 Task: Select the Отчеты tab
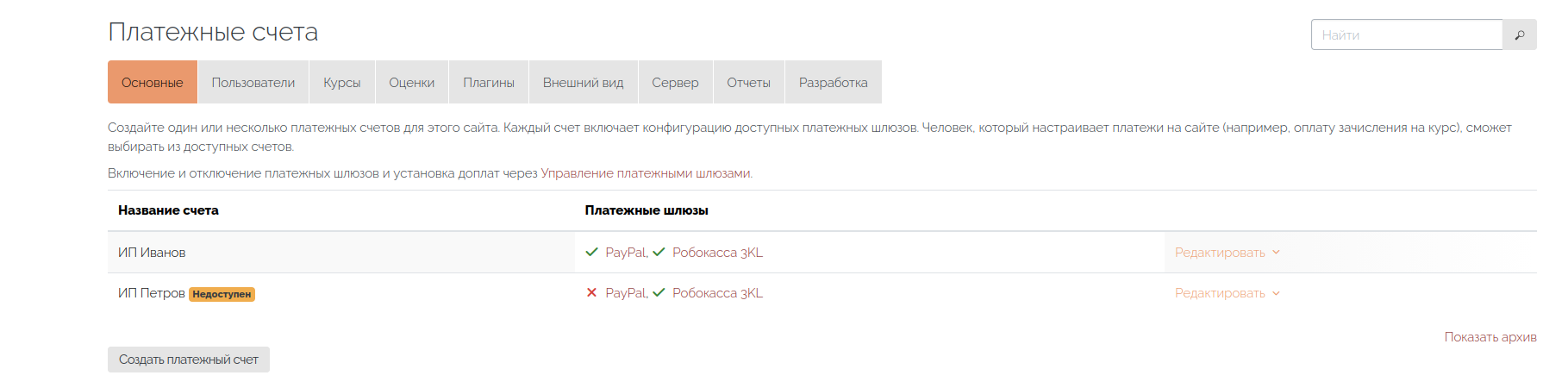click(x=748, y=83)
